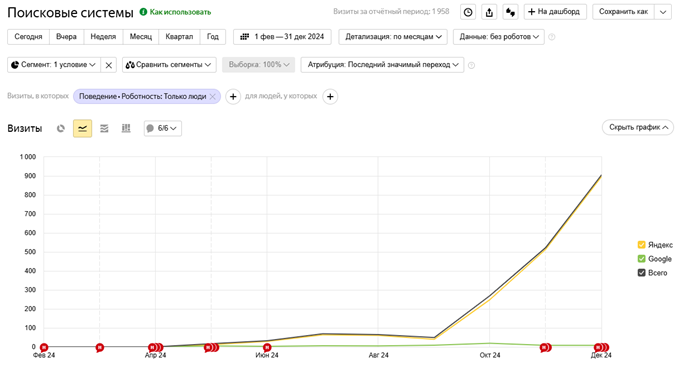
Task: Toggle the Яндекс series checkbox
Action: (x=642, y=245)
